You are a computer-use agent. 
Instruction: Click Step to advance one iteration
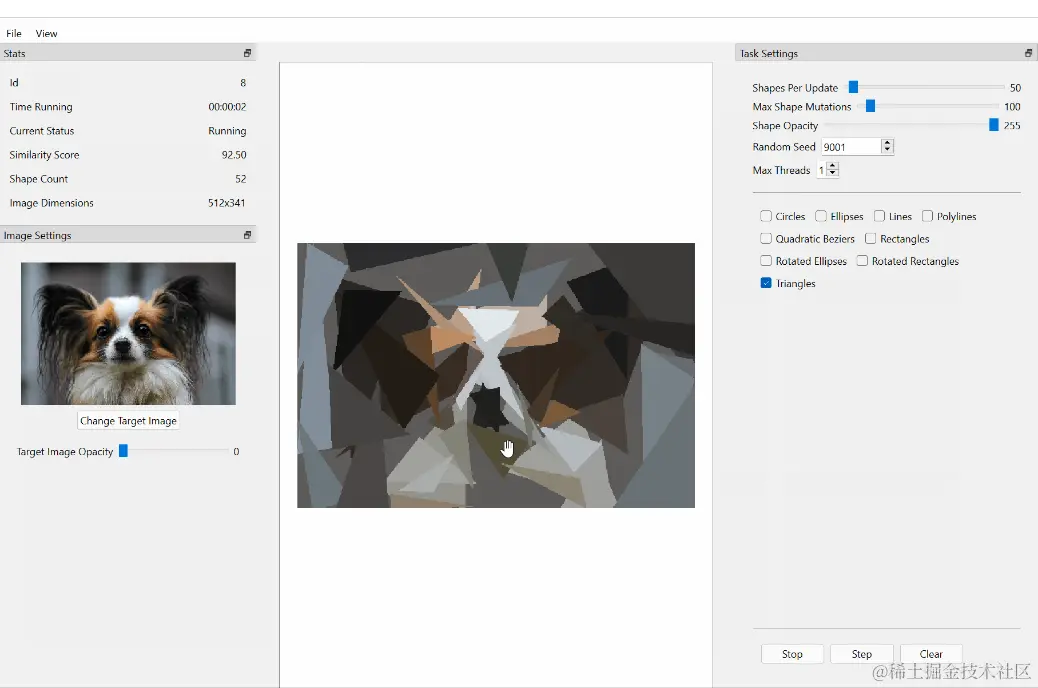pos(861,653)
